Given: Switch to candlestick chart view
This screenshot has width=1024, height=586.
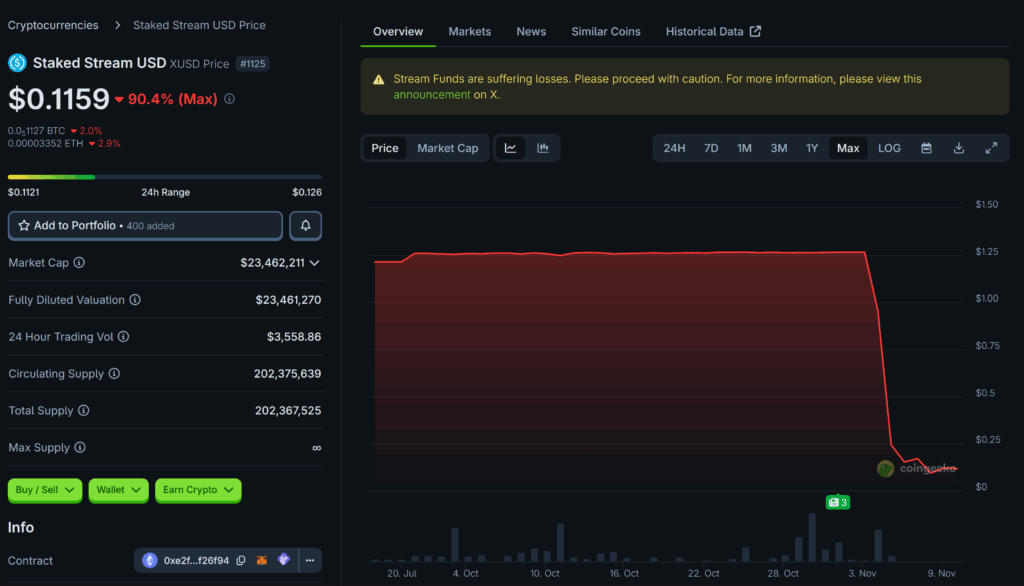Looking at the screenshot, I should coord(543,148).
